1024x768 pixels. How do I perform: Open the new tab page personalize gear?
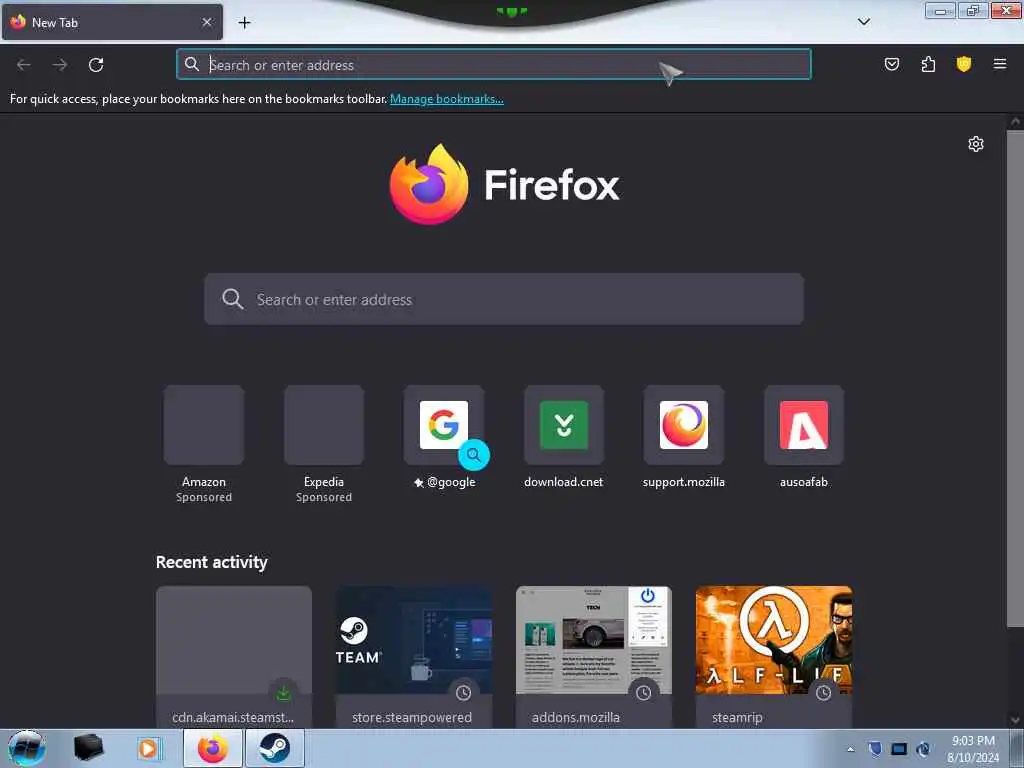[976, 144]
